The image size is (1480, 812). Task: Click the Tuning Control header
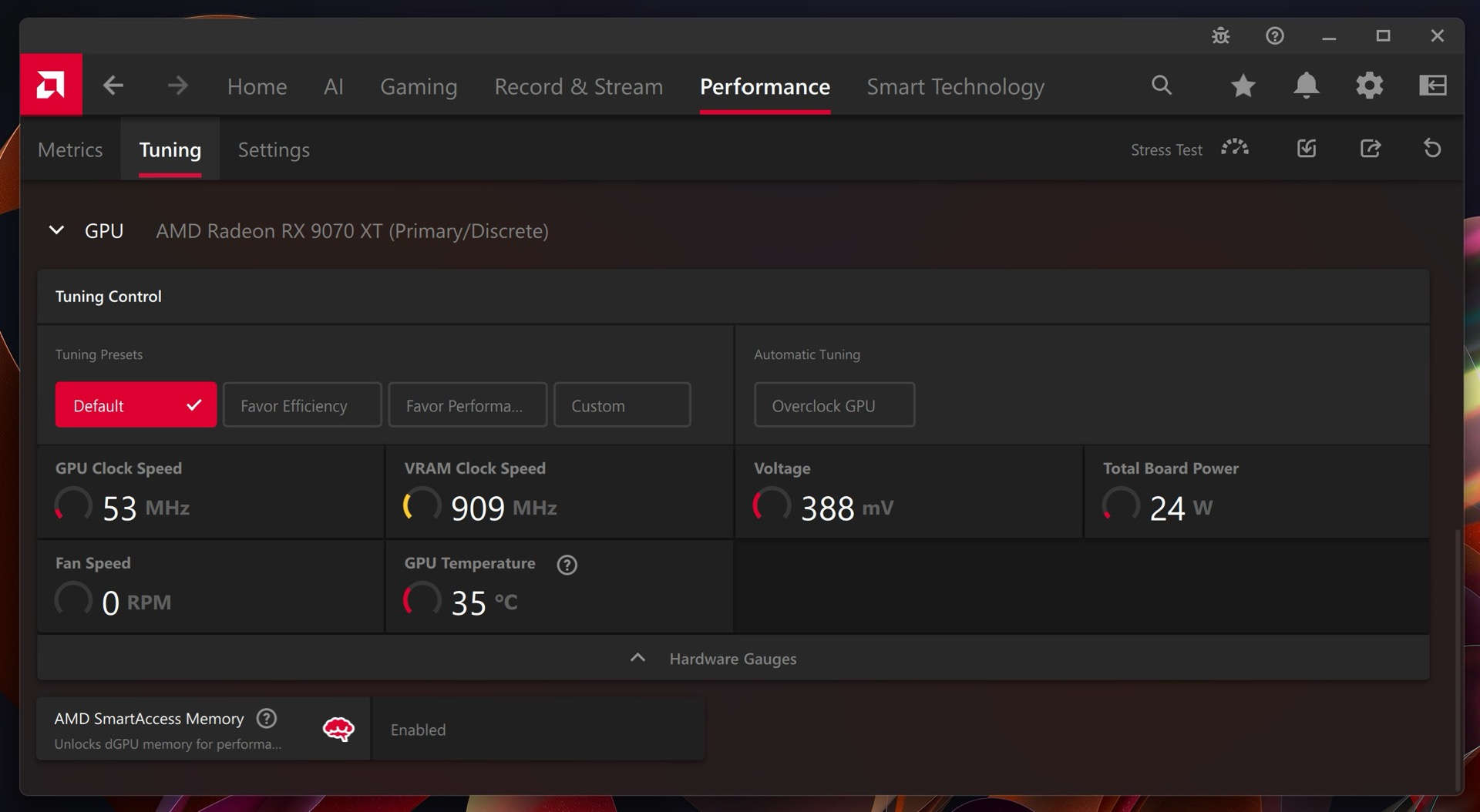click(109, 296)
